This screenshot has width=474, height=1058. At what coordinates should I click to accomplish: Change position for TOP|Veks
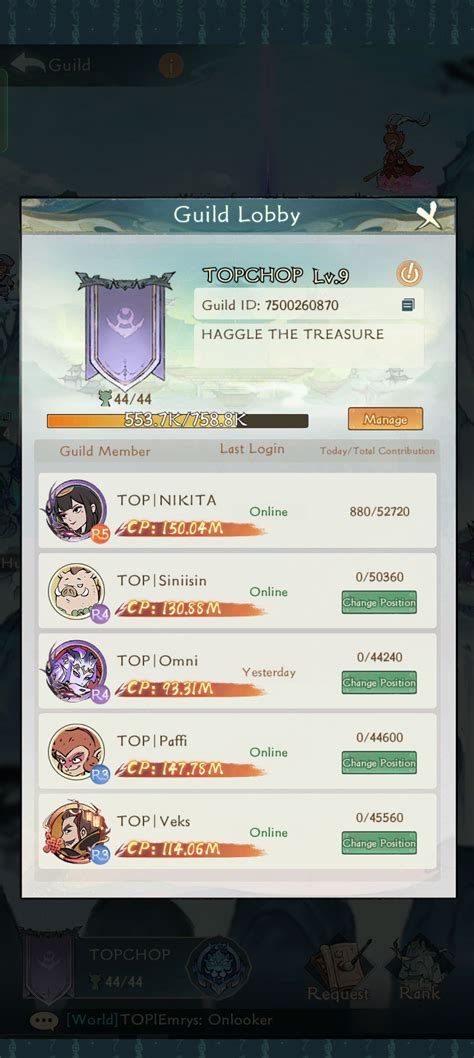(379, 843)
